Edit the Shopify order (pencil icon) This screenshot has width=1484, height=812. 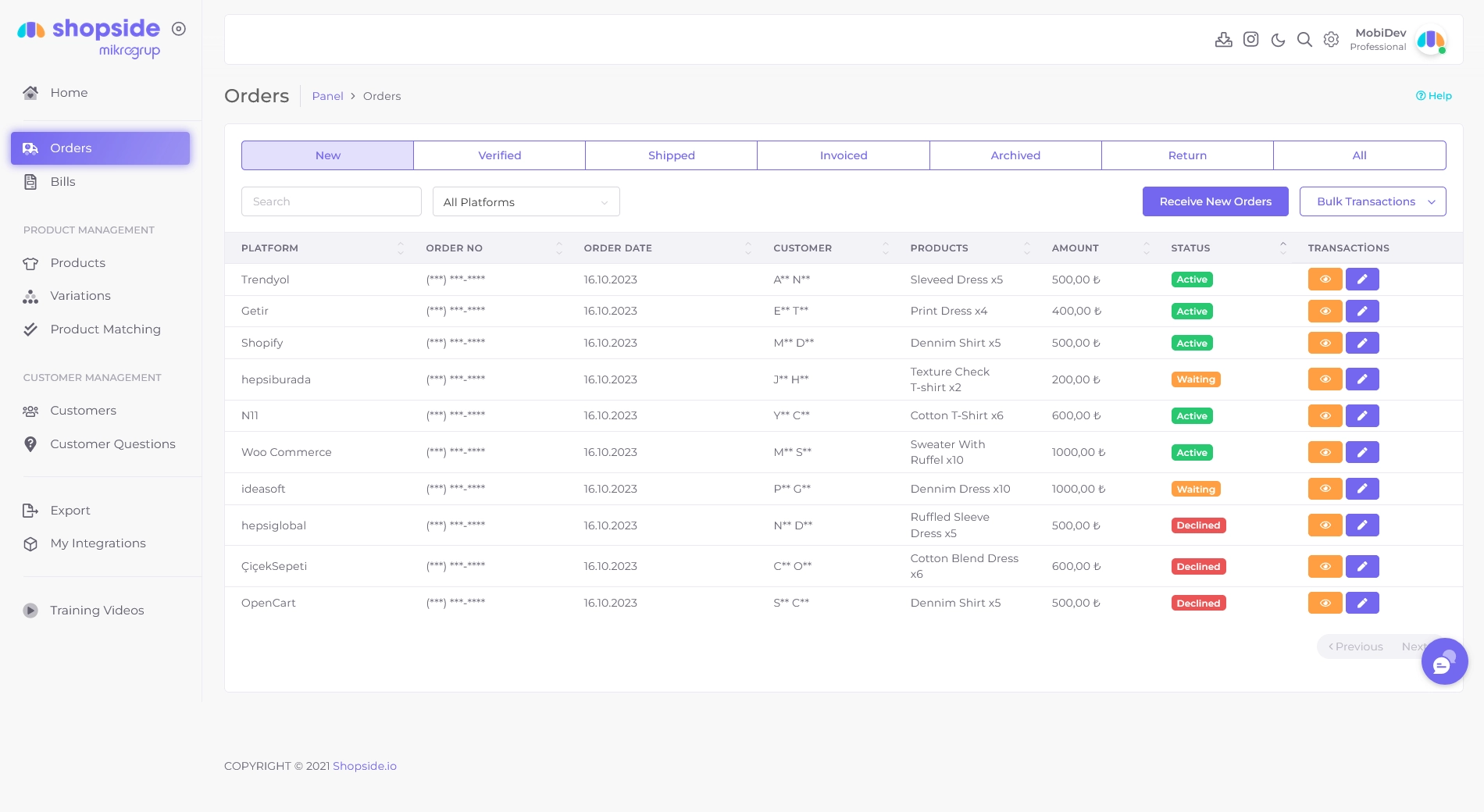[x=1362, y=343]
